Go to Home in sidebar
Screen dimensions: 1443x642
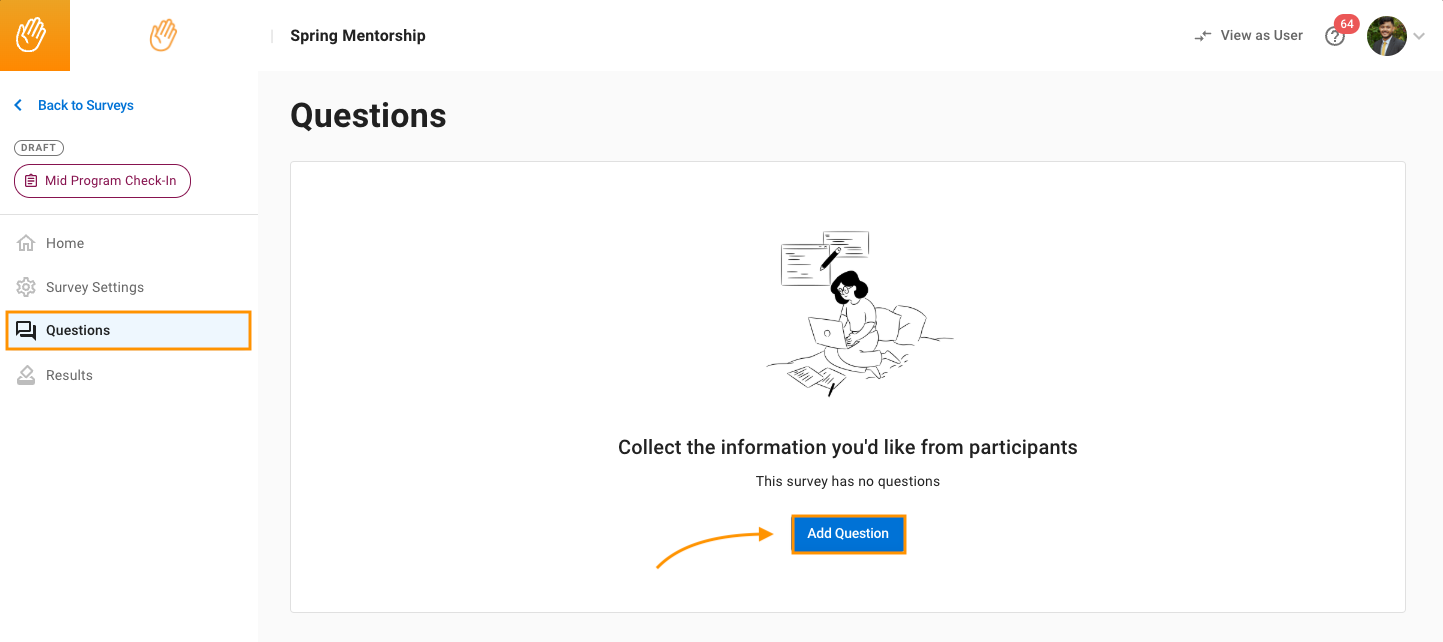point(65,243)
